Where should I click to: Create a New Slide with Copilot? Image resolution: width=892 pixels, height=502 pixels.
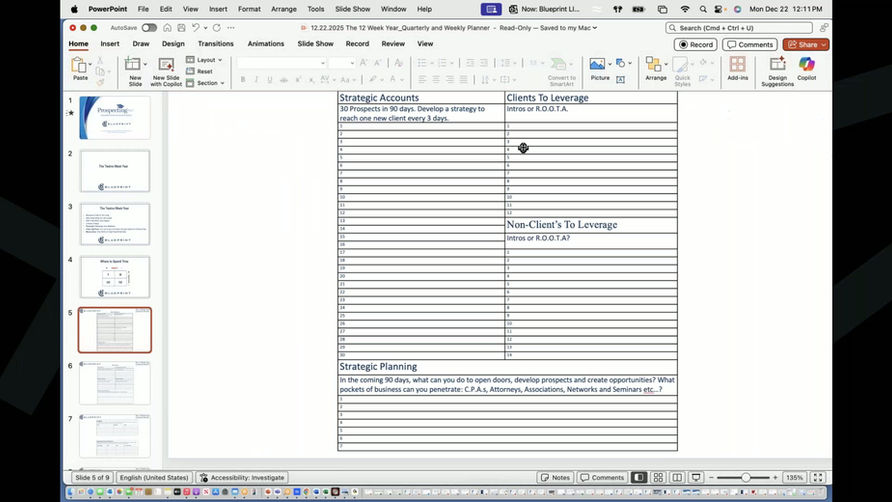[x=166, y=65]
